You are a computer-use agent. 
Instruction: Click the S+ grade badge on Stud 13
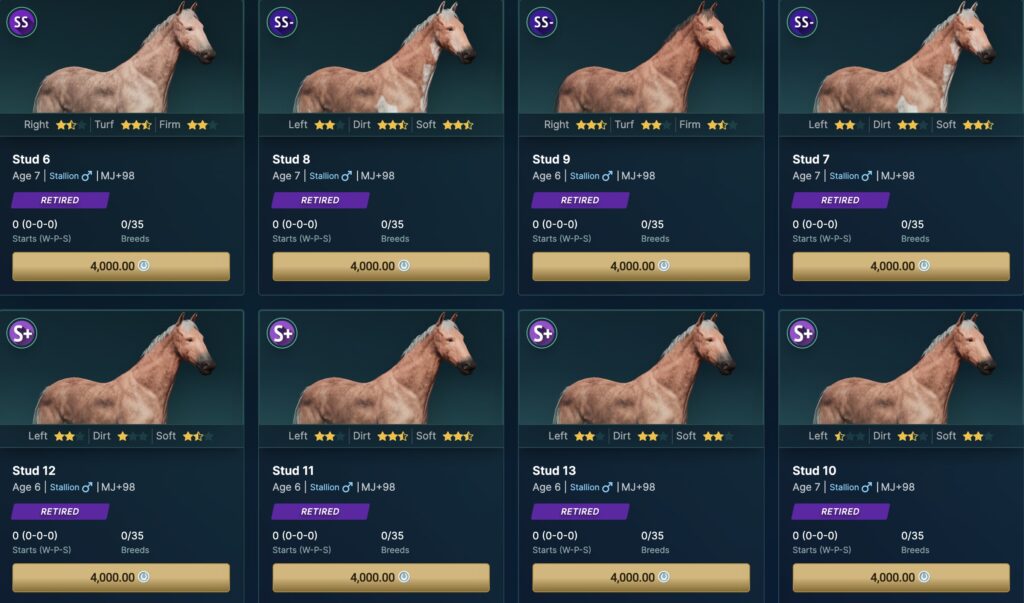pyautogui.click(x=542, y=333)
